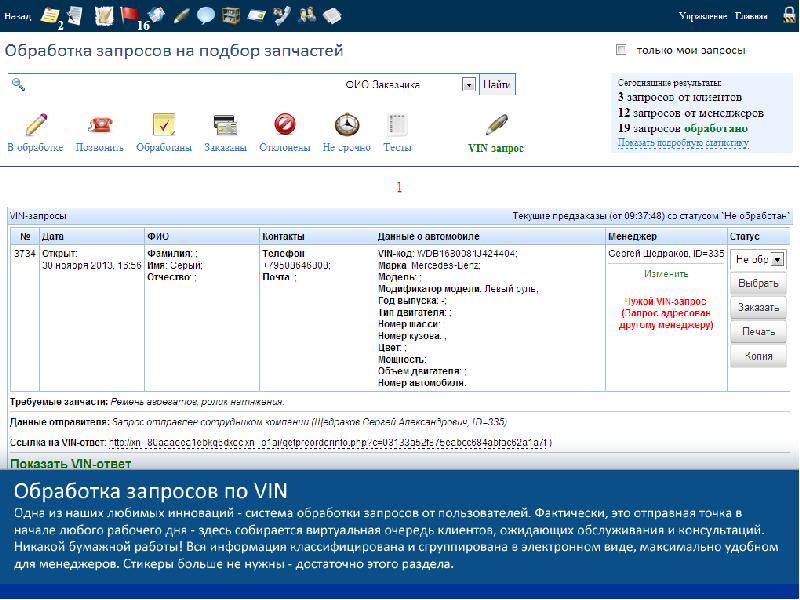This screenshot has height=600, width=800.
Task: Click the padlock icon in top right corner
Action: pyautogui.click(x=788, y=16)
